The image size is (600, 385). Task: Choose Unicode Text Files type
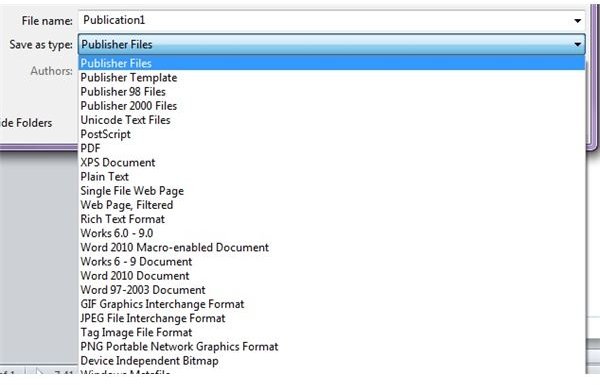coord(332,120)
